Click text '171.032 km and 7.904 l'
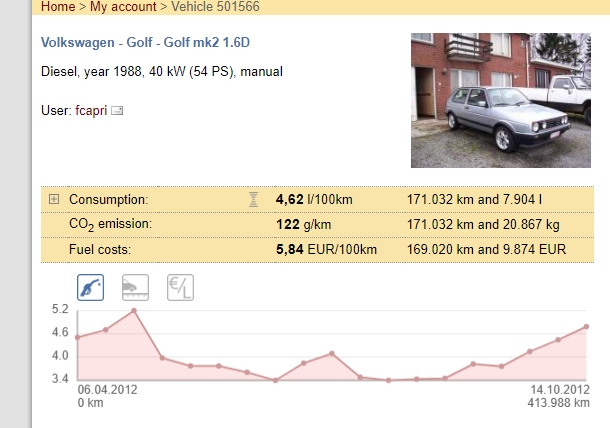The height and width of the screenshot is (428, 610). coord(474,200)
